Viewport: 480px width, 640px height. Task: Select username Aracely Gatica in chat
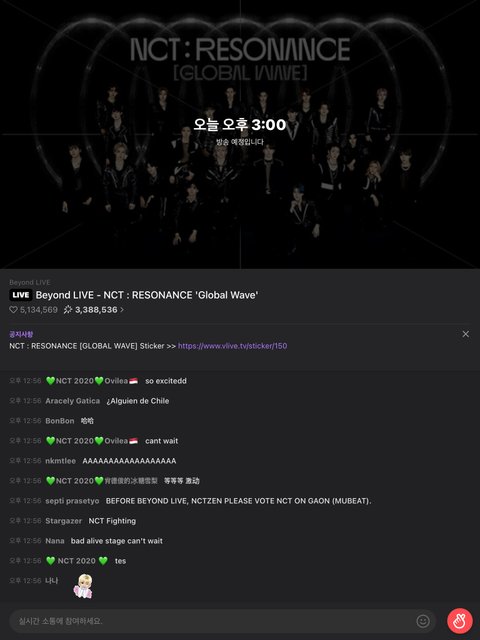(73, 401)
